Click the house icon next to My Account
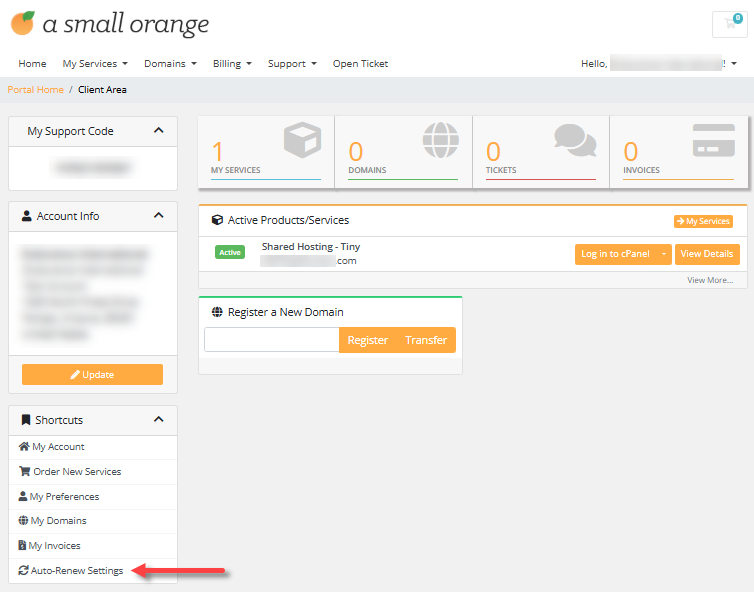This screenshot has height=592, width=754. (24, 446)
